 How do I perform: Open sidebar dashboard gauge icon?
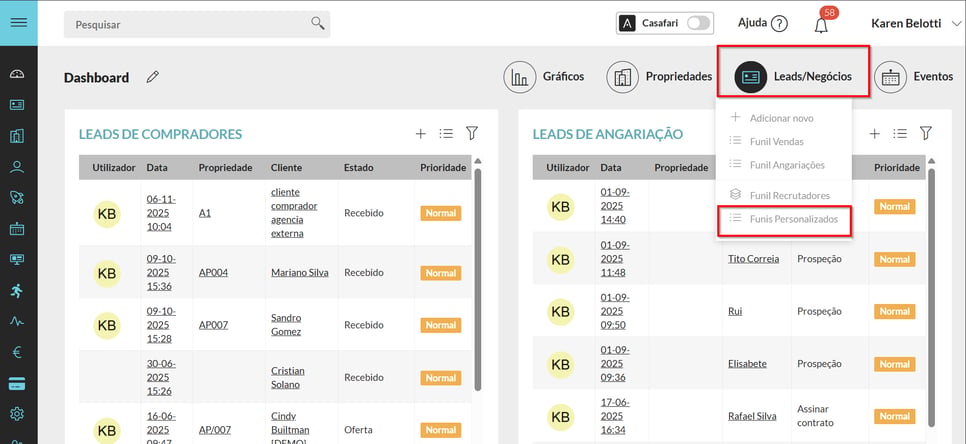(x=17, y=75)
